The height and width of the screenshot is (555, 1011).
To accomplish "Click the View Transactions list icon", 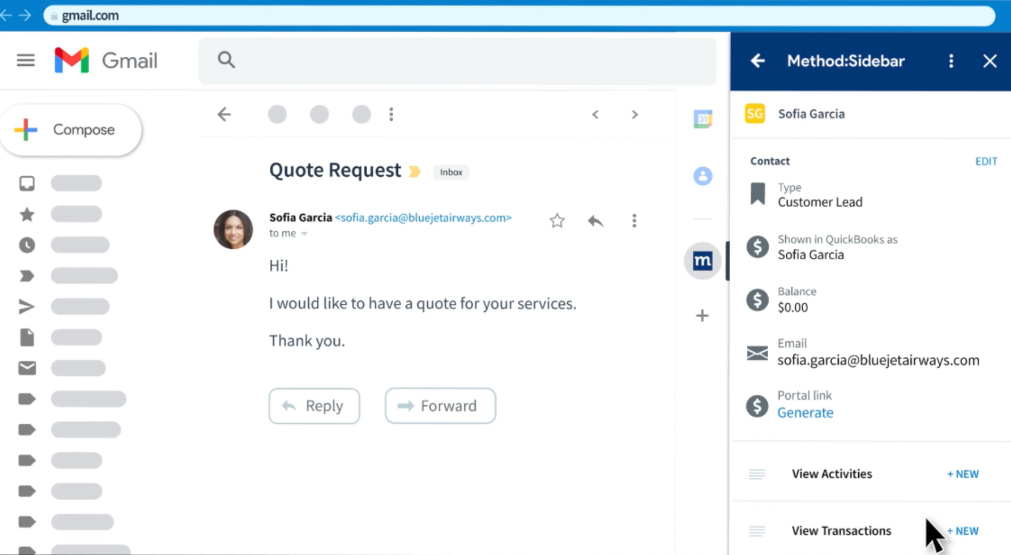I will pos(757,531).
